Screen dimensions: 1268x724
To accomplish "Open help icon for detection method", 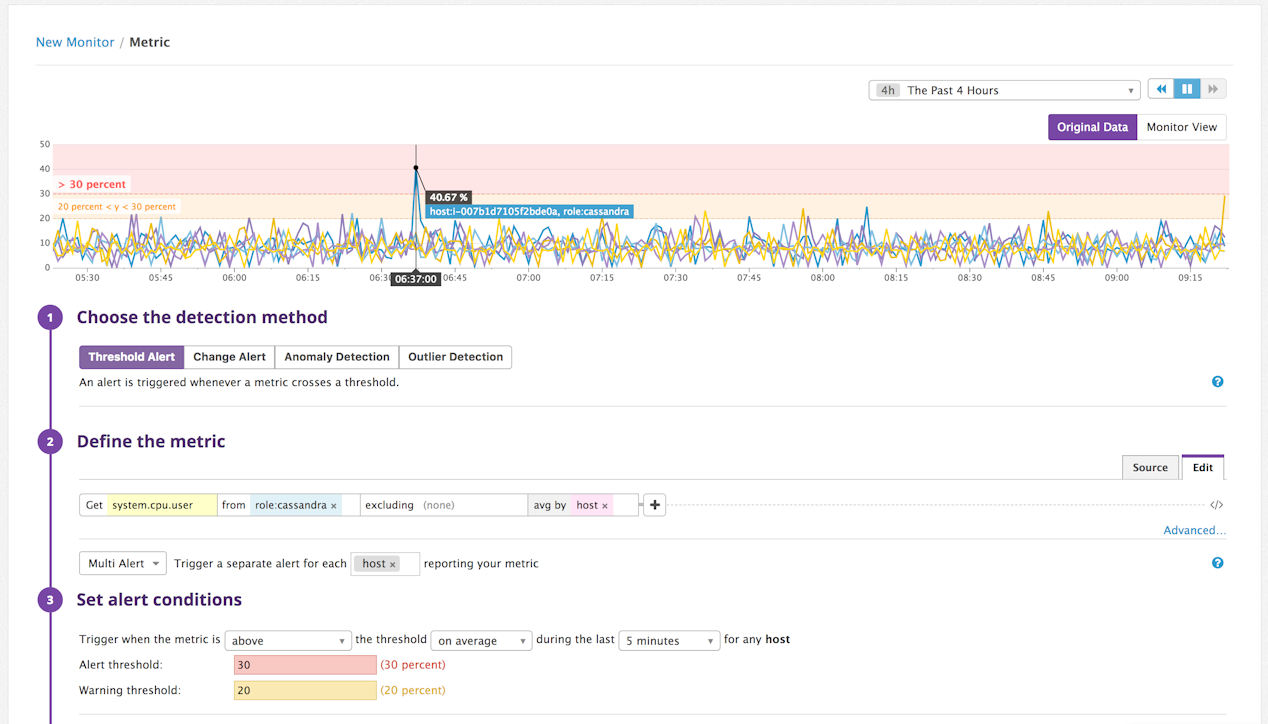I will coord(1217,382).
